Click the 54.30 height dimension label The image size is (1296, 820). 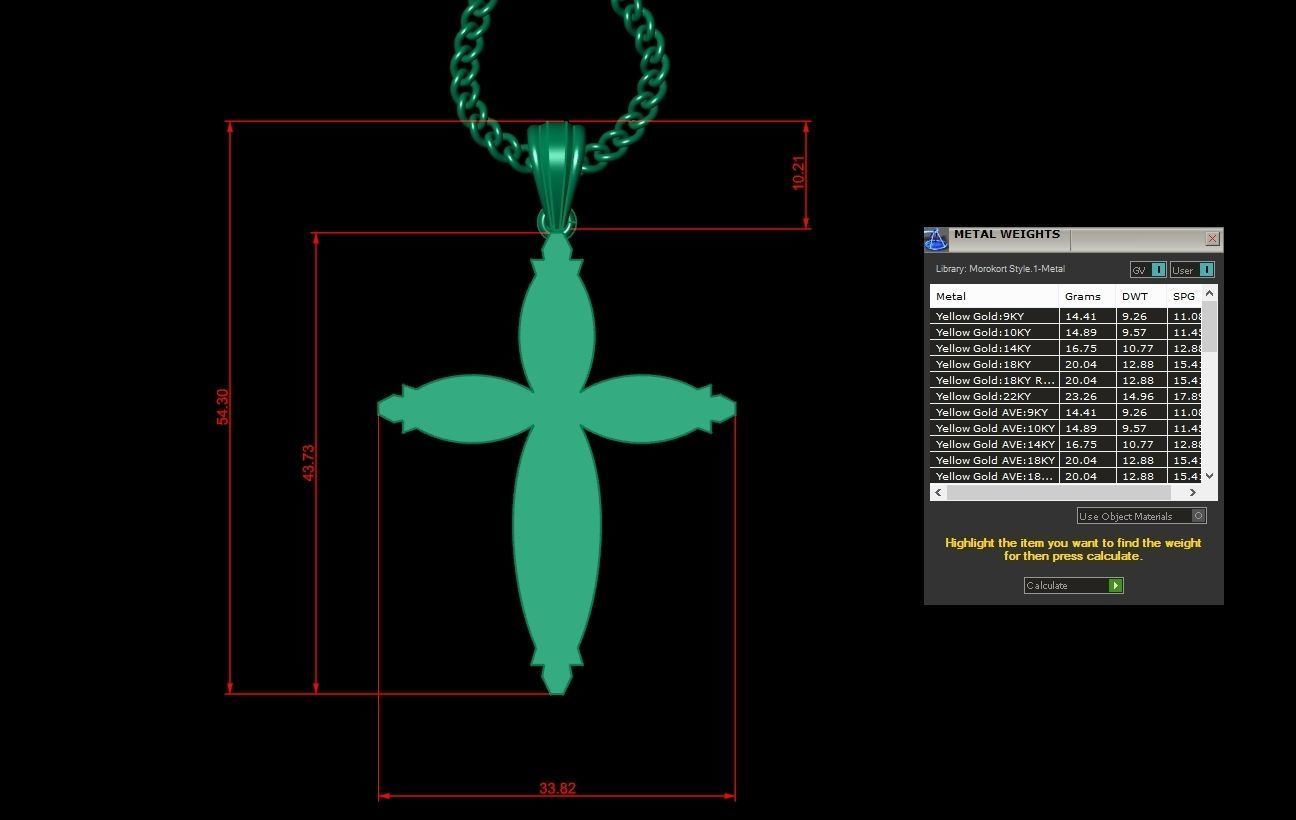pyautogui.click(x=222, y=407)
